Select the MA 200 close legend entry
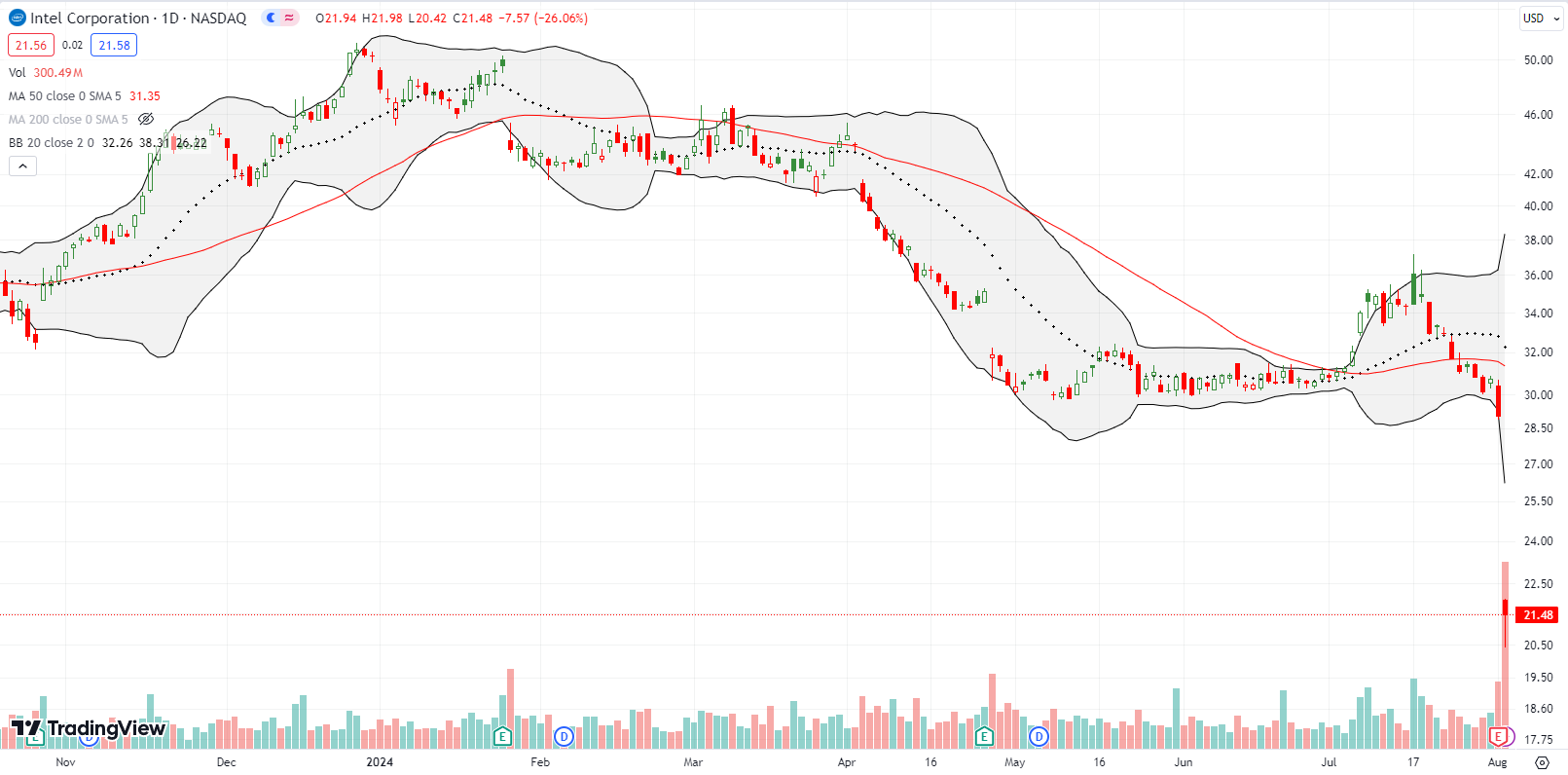 click(x=68, y=119)
